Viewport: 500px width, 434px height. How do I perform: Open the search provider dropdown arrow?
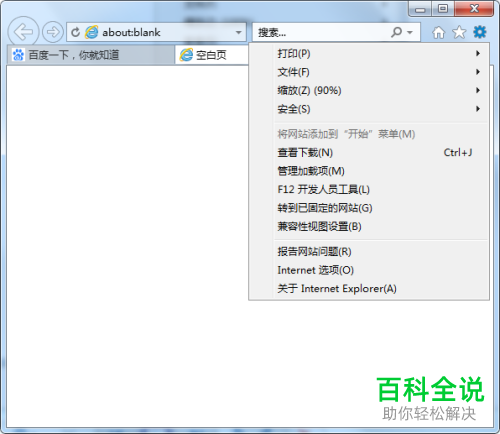coord(410,32)
